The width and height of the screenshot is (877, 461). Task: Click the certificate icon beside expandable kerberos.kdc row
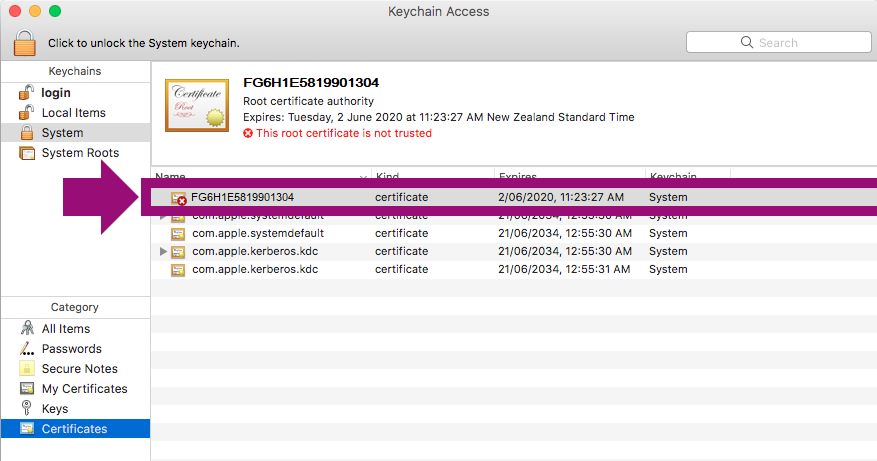pos(178,252)
